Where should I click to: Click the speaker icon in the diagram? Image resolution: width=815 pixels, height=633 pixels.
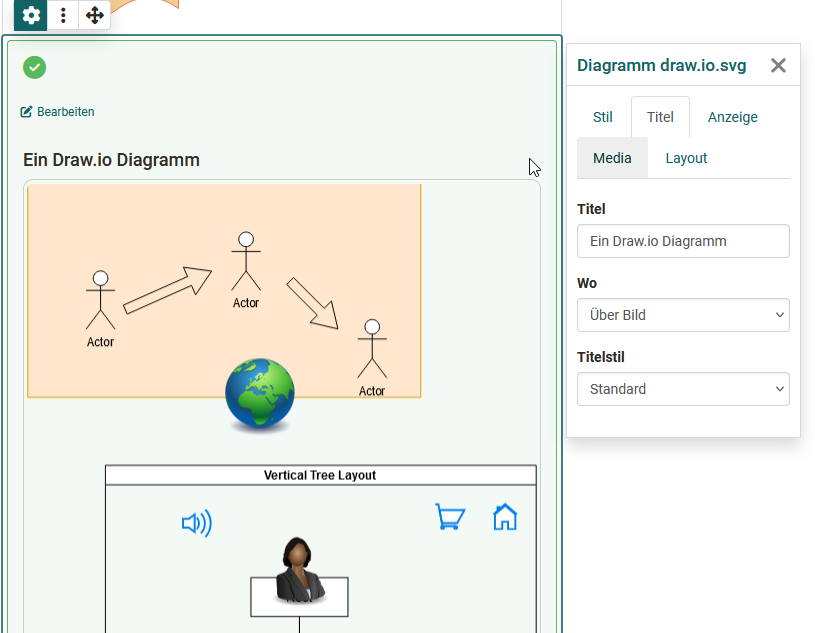pyautogui.click(x=197, y=522)
